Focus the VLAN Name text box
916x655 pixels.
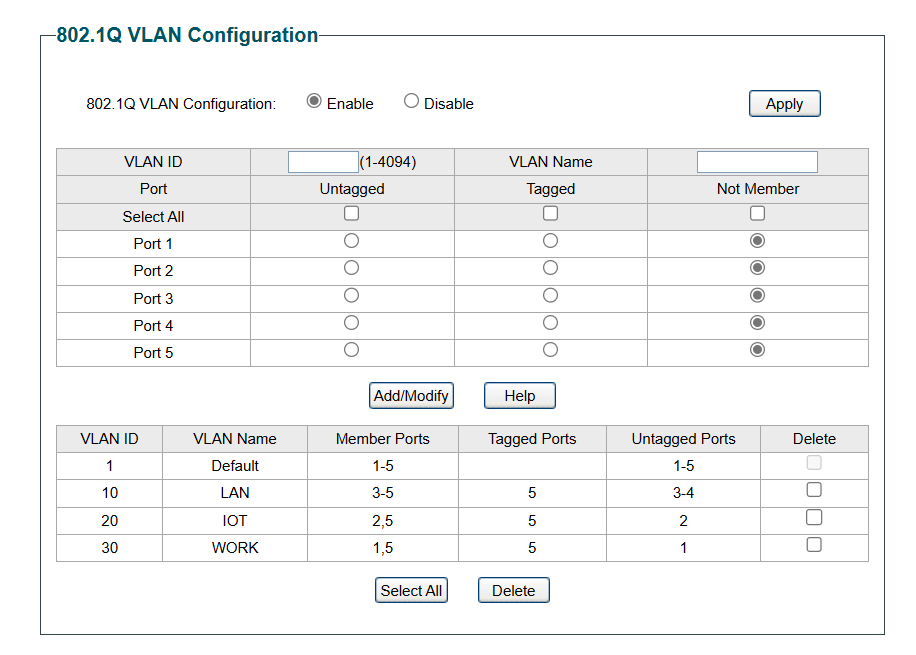click(x=757, y=162)
